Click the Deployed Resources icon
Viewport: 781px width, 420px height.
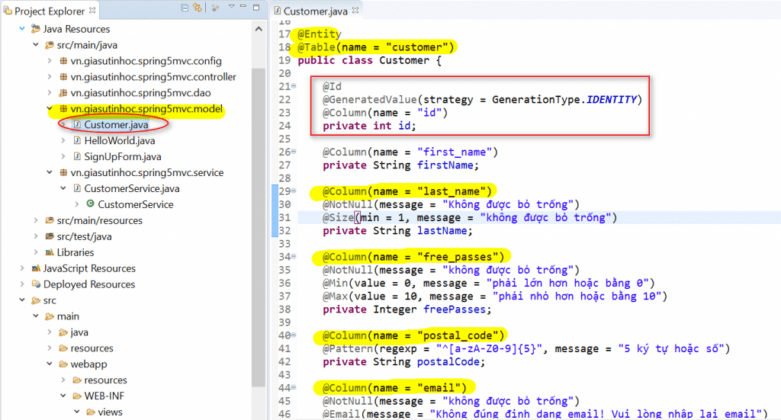[33, 285]
